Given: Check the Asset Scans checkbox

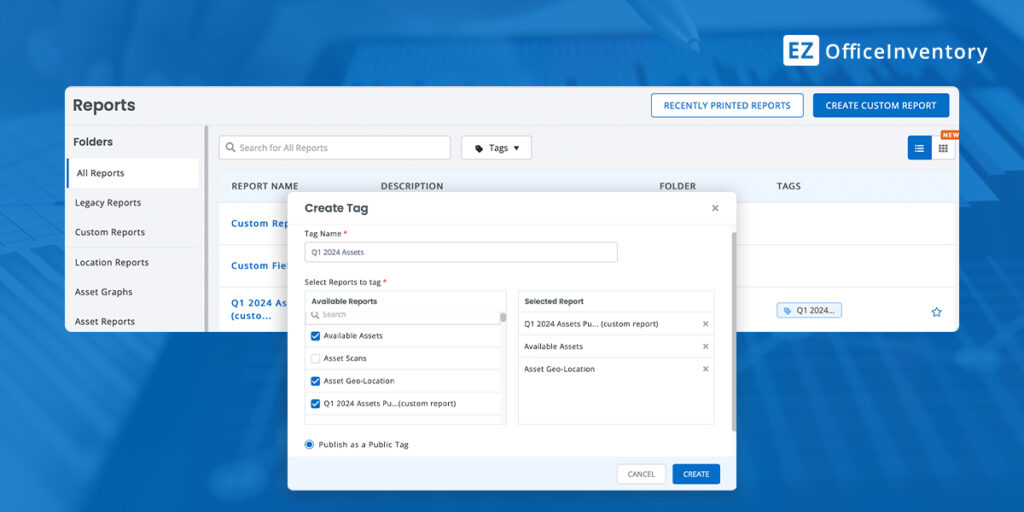Looking at the screenshot, I should pyautogui.click(x=315, y=359).
